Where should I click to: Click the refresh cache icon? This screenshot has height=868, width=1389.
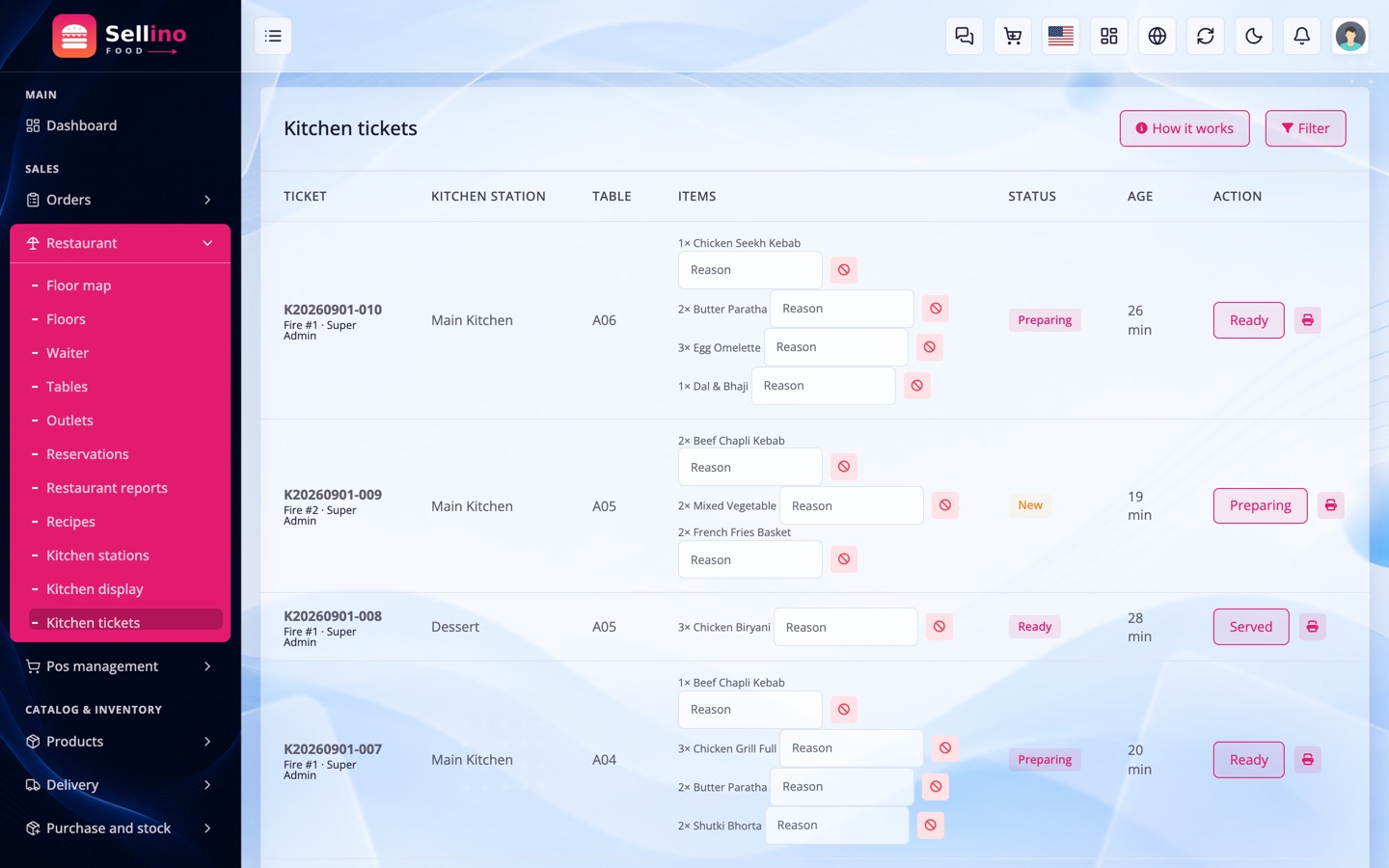click(x=1206, y=36)
